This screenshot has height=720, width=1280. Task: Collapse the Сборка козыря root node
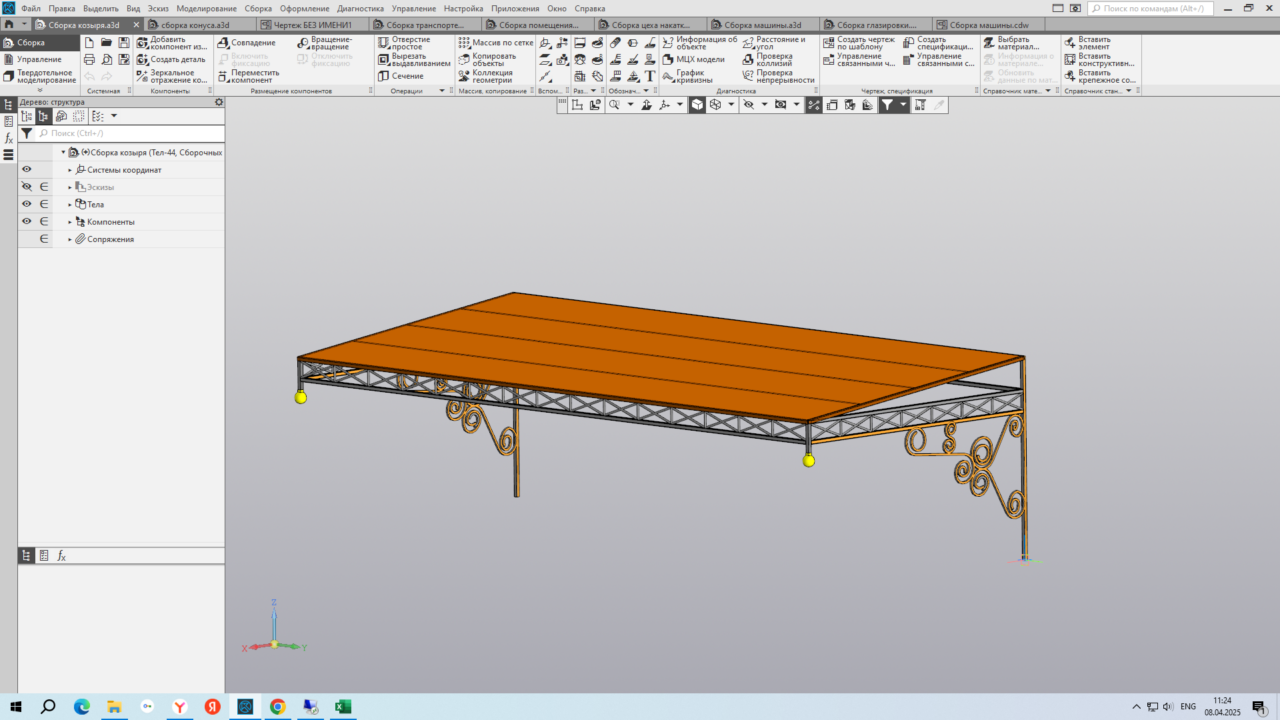(63, 152)
